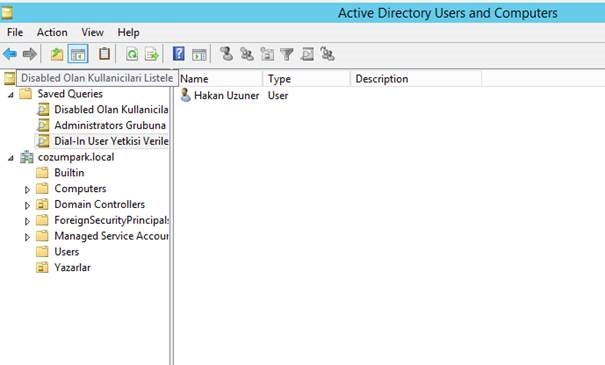Image resolution: width=605 pixels, height=365 pixels.
Task: Open filter options funnel icon
Action: (x=287, y=54)
